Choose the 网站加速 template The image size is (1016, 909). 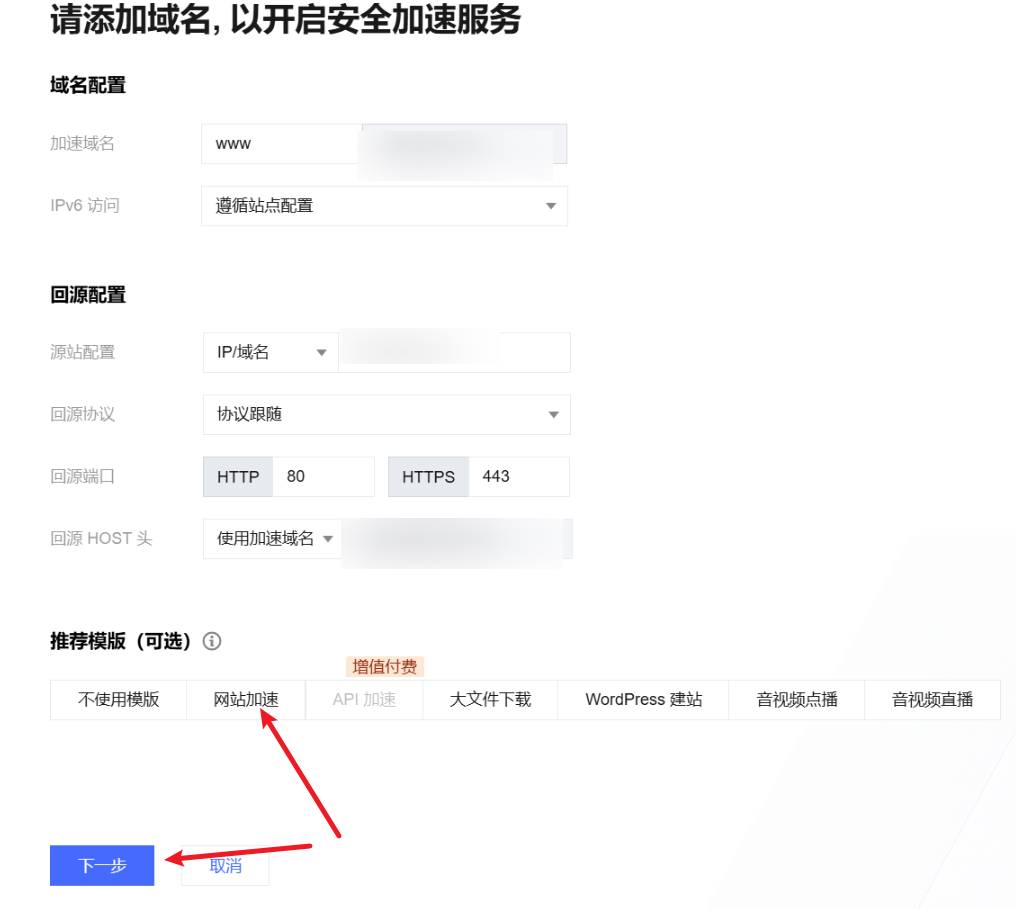click(246, 700)
